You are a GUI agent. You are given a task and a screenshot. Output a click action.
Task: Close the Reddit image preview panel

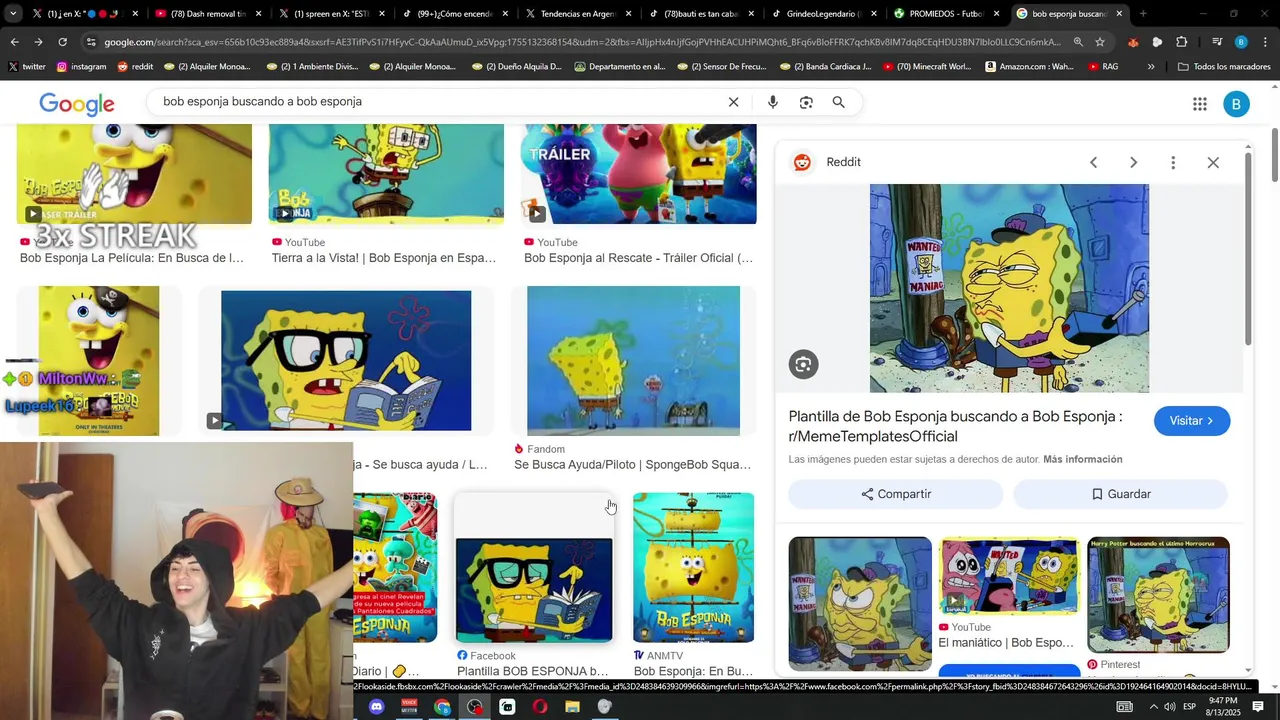[x=1213, y=162]
